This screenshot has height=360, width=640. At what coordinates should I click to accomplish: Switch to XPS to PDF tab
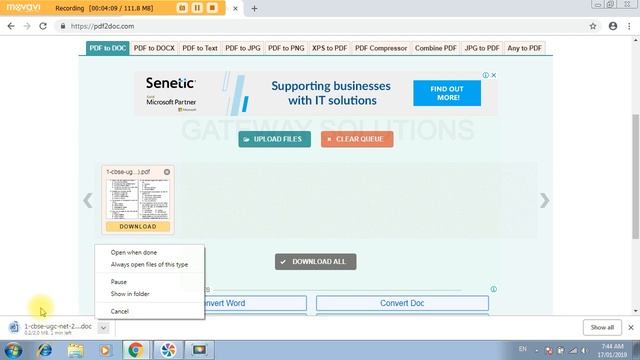coord(329,48)
